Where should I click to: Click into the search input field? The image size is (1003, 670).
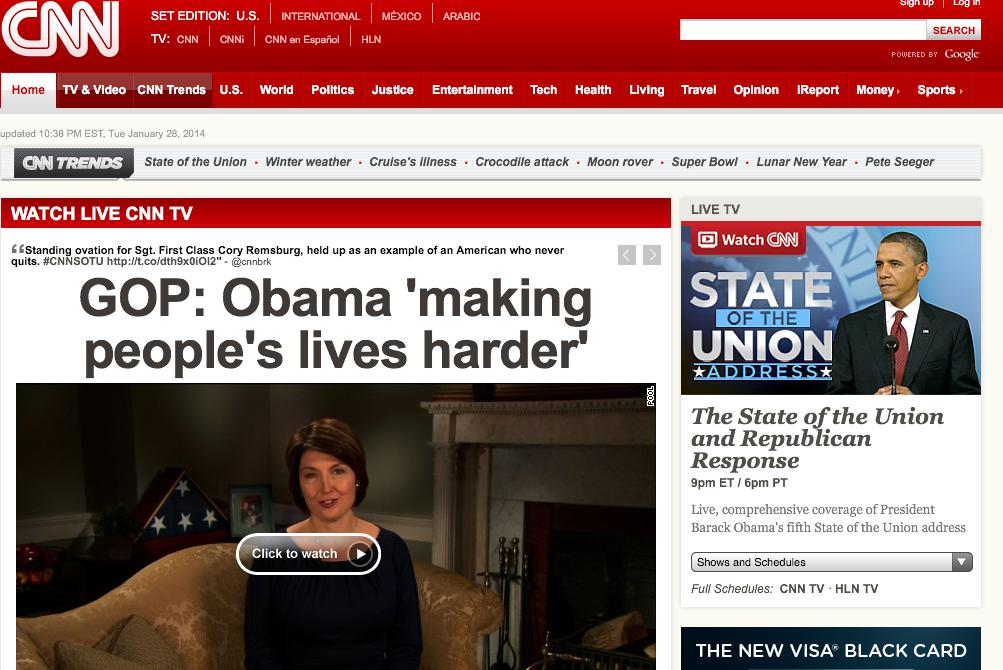click(x=803, y=30)
